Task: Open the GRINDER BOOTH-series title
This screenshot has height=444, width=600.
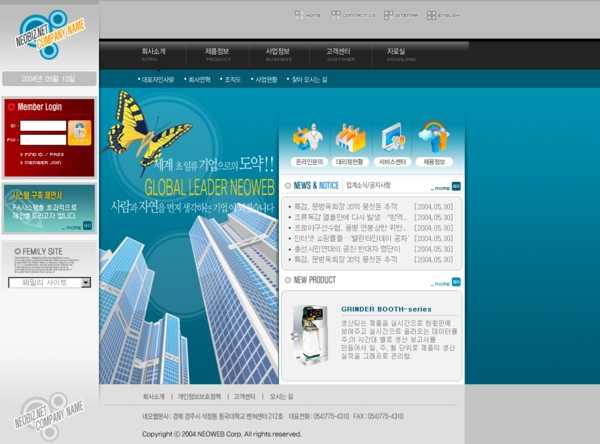Action: [x=386, y=309]
